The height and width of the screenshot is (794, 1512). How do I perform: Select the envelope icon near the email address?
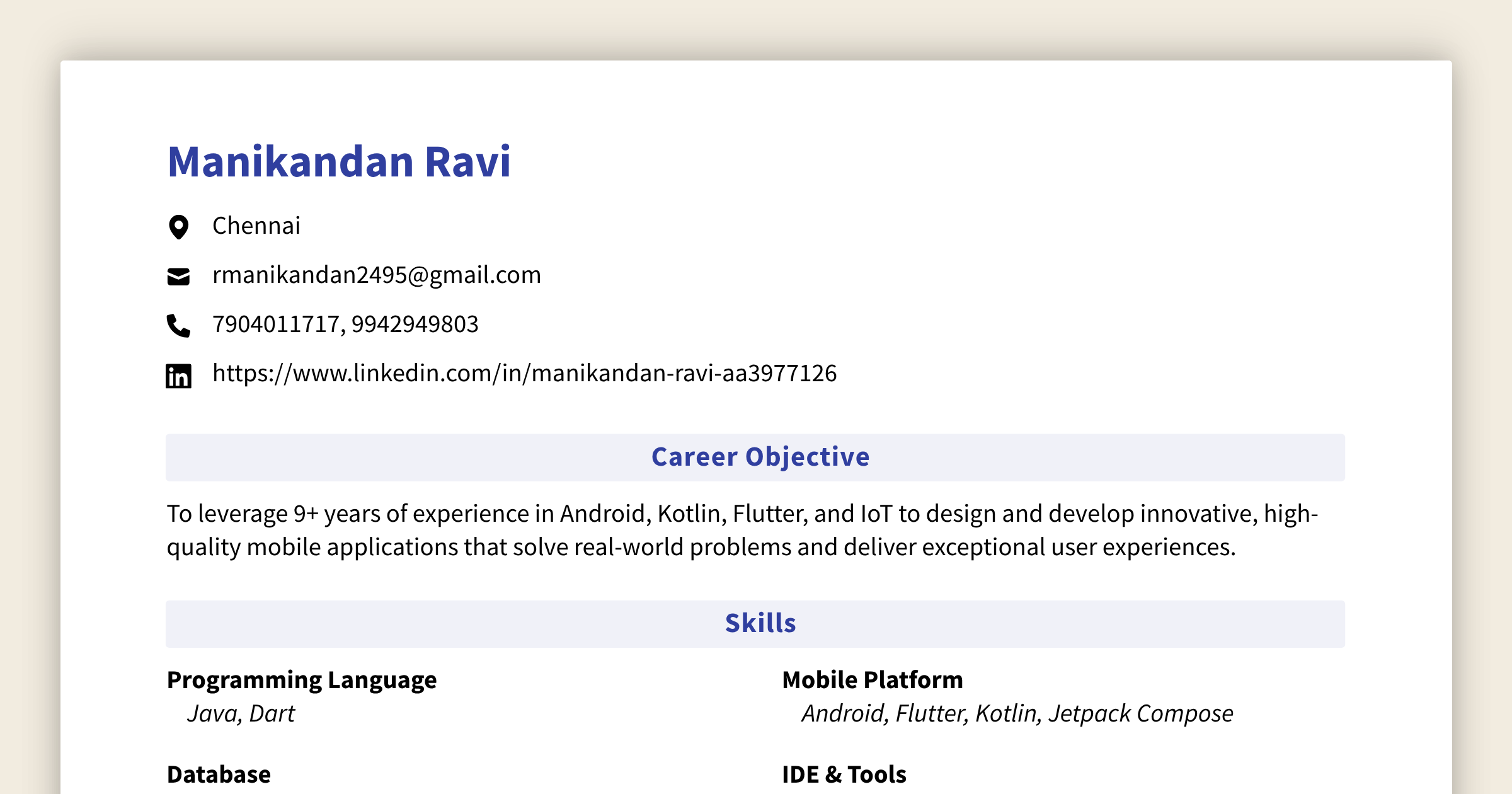pos(180,274)
